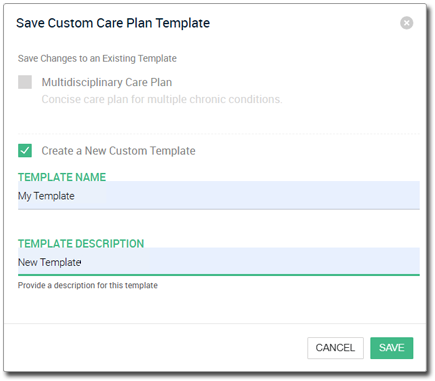Click the Template Name input field
435x381 pixels.
(219, 196)
